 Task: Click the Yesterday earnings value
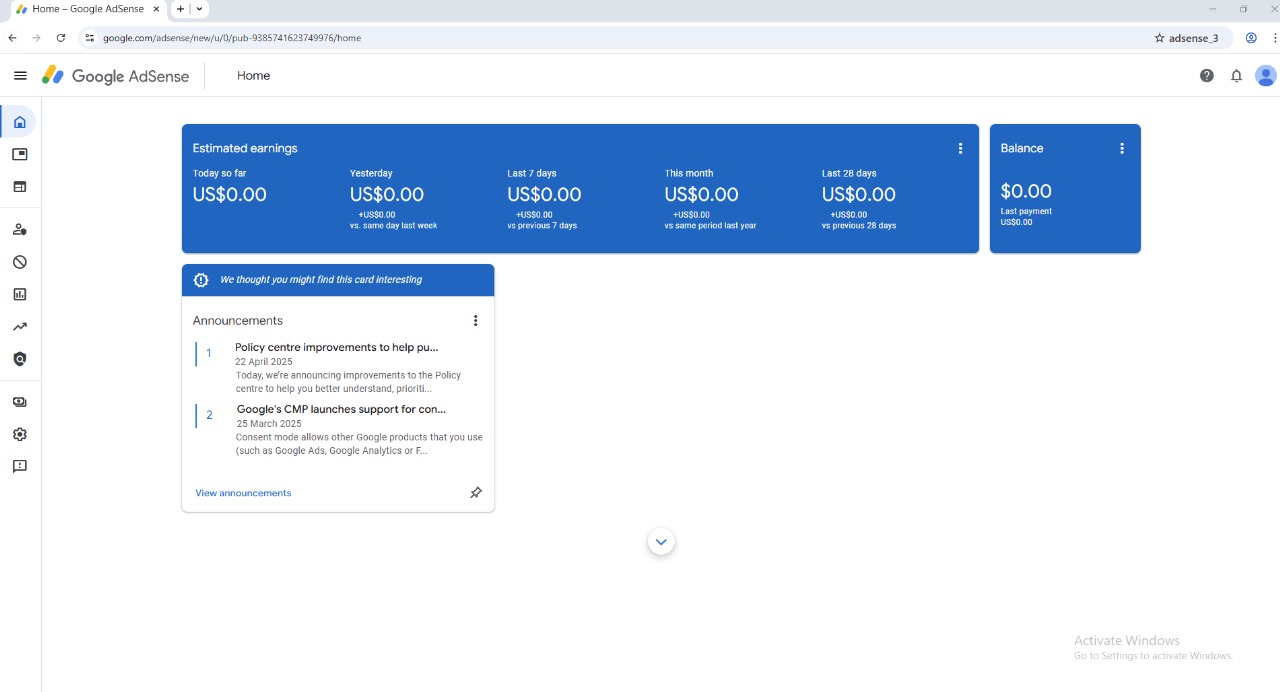[x=387, y=195]
